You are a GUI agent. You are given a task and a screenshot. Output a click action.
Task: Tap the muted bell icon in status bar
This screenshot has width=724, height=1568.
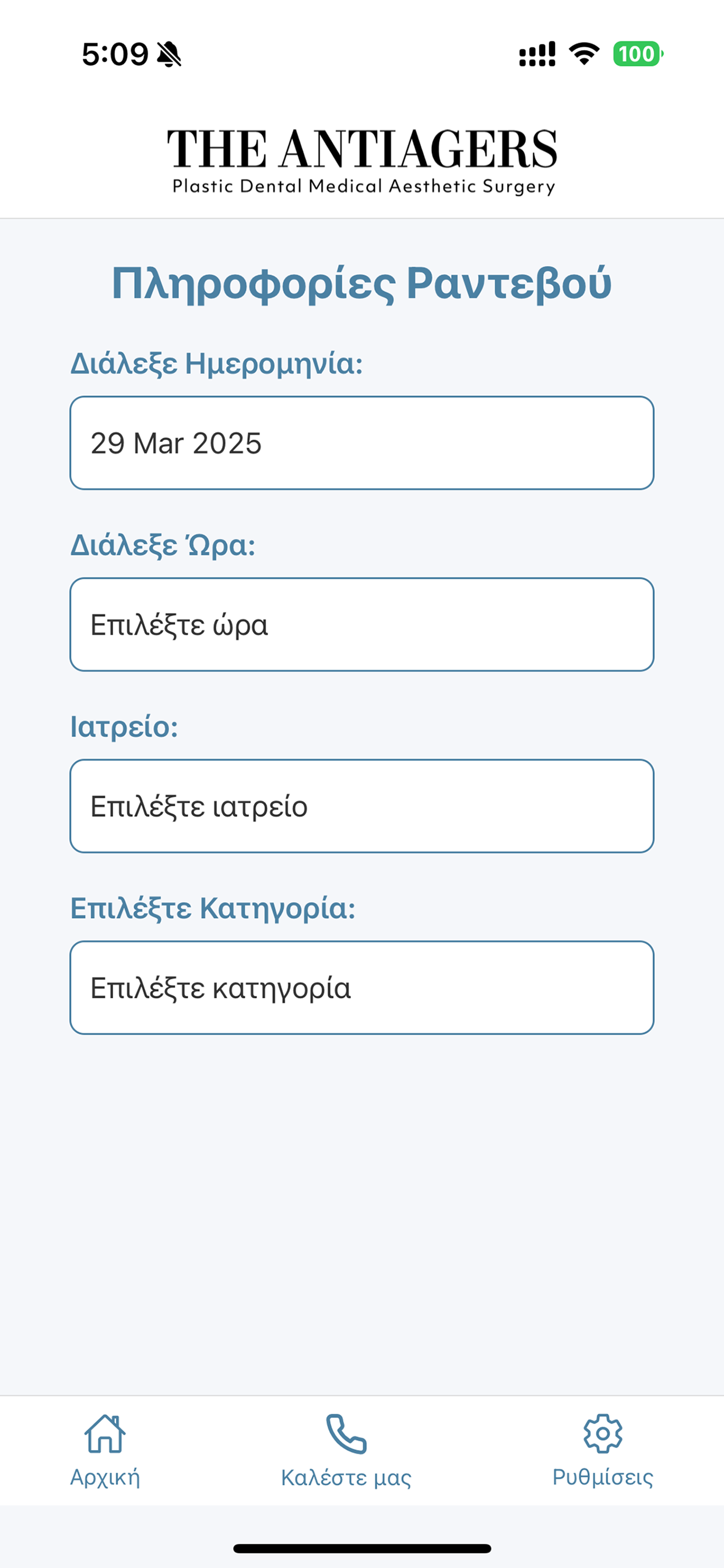tap(169, 54)
